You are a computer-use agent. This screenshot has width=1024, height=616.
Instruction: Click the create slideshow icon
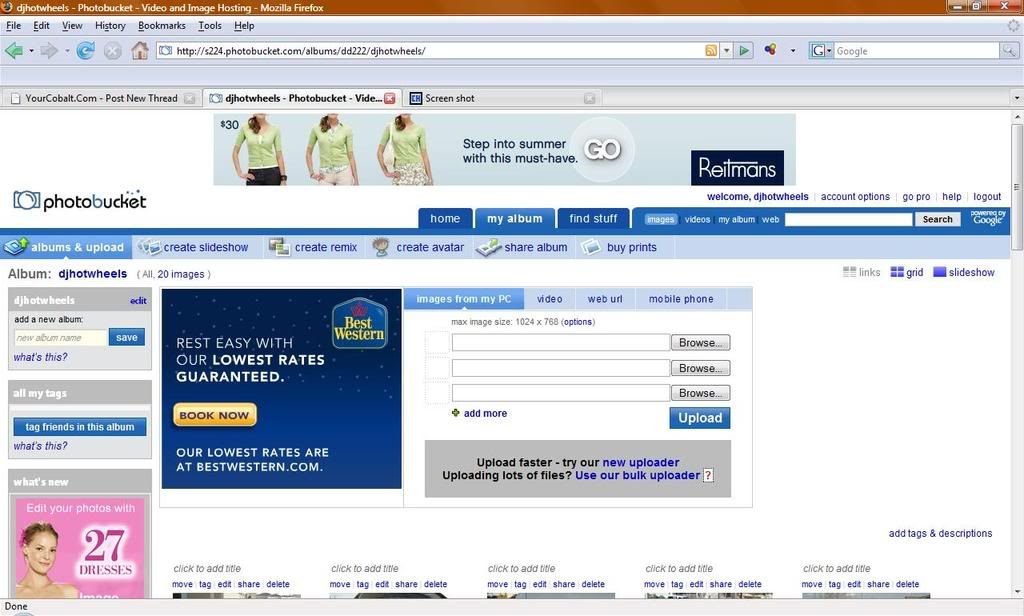click(x=149, y=247)
